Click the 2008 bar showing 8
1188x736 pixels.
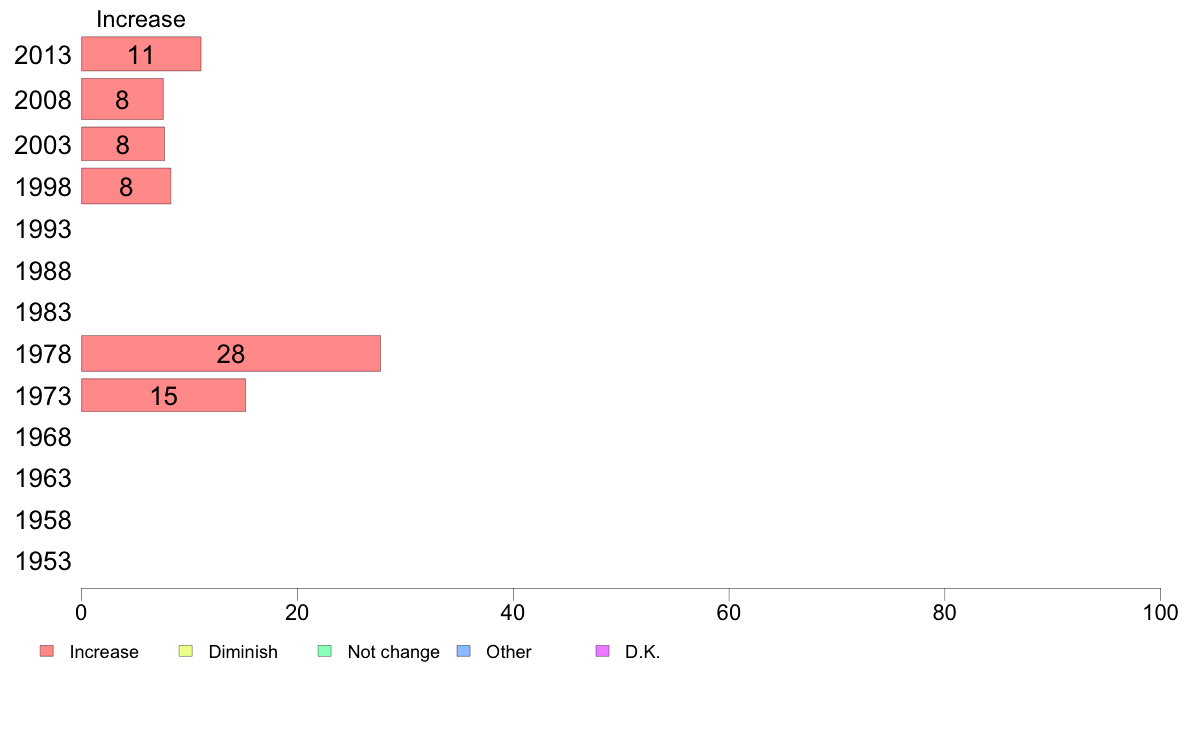tap(122, 99)
